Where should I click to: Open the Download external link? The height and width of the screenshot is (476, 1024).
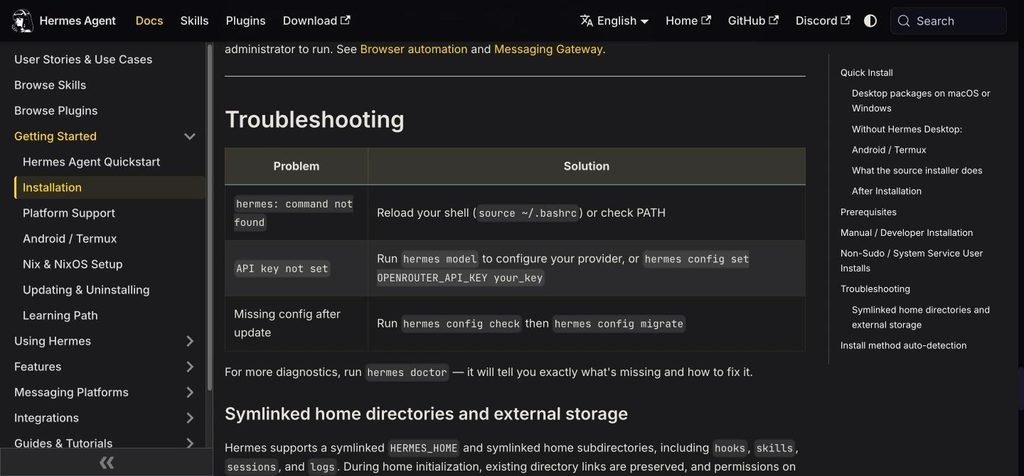(x=316, y=21)
